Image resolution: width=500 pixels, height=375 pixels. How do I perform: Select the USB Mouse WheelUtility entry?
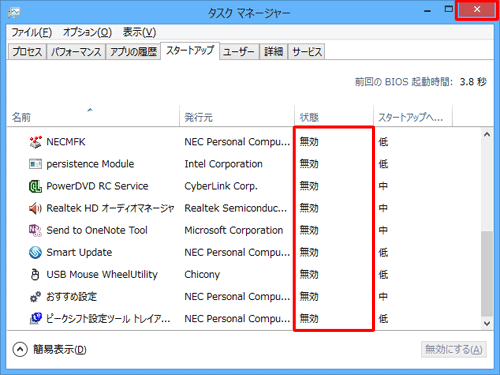point(102,275)
